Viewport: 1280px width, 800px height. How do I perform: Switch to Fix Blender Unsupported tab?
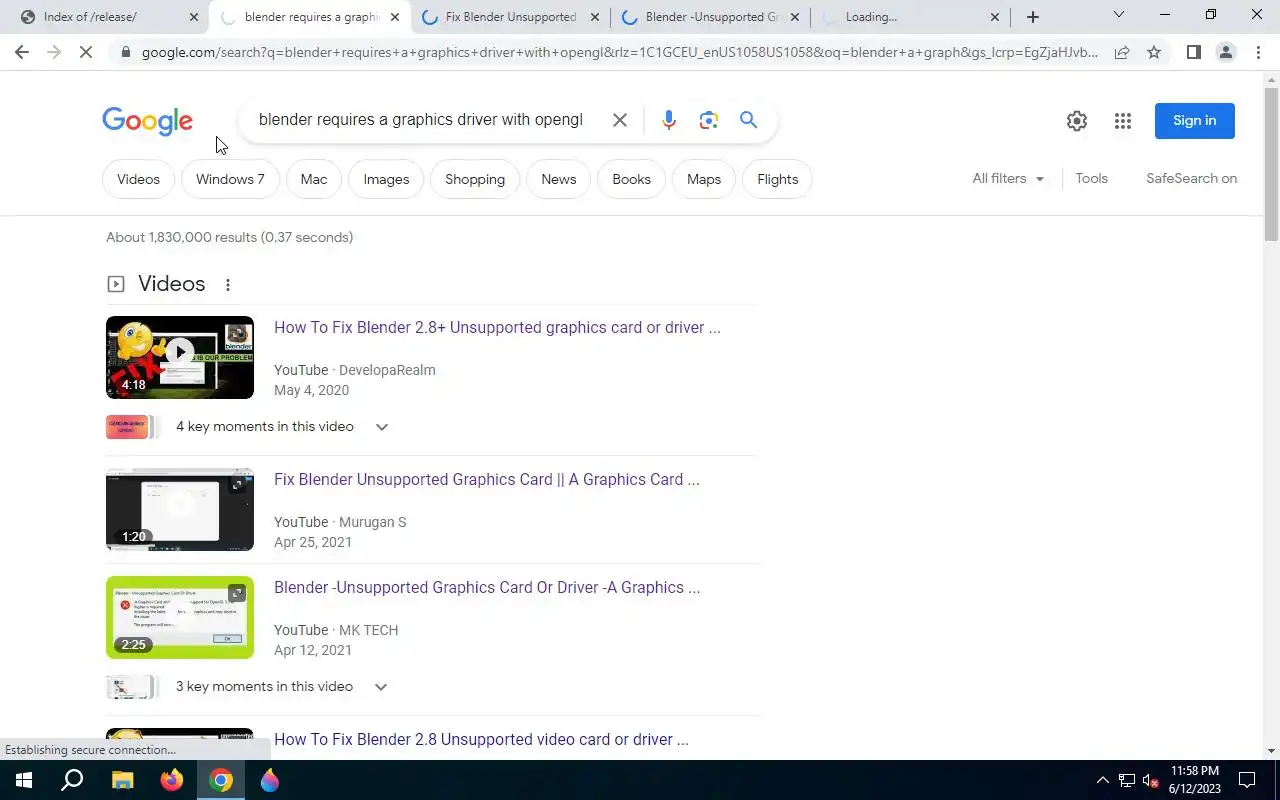point(510,17)
